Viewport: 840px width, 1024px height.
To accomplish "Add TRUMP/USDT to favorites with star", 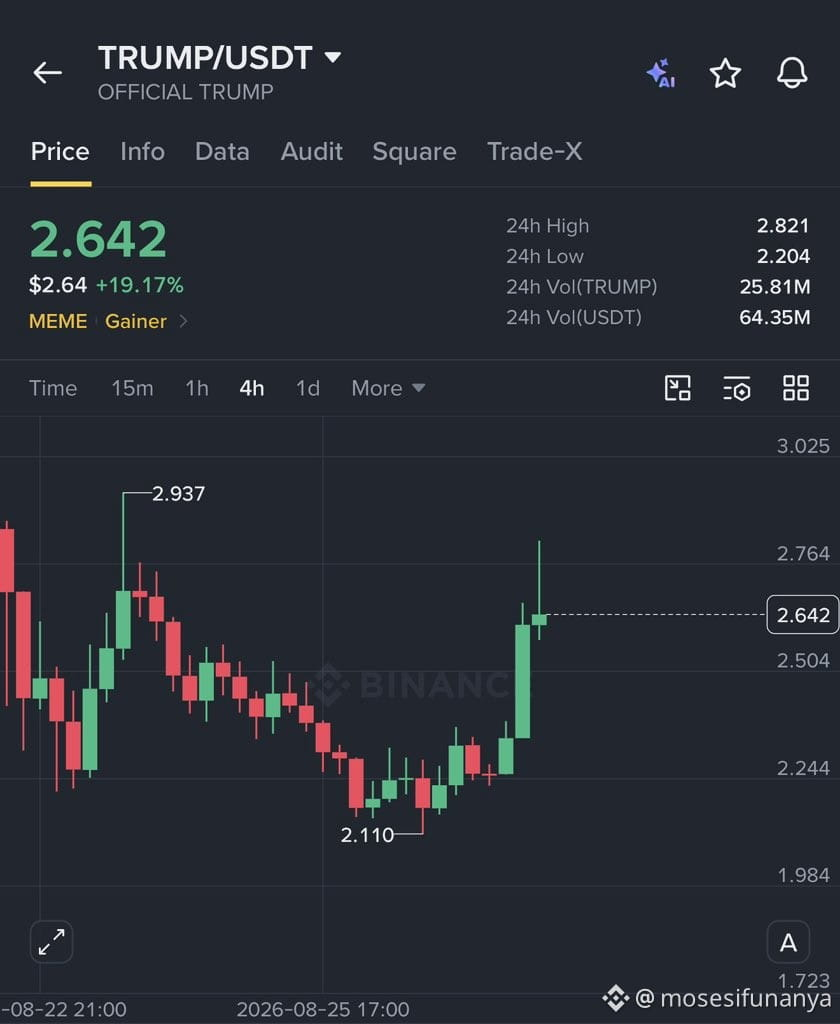I will click(x=725, y=73).
